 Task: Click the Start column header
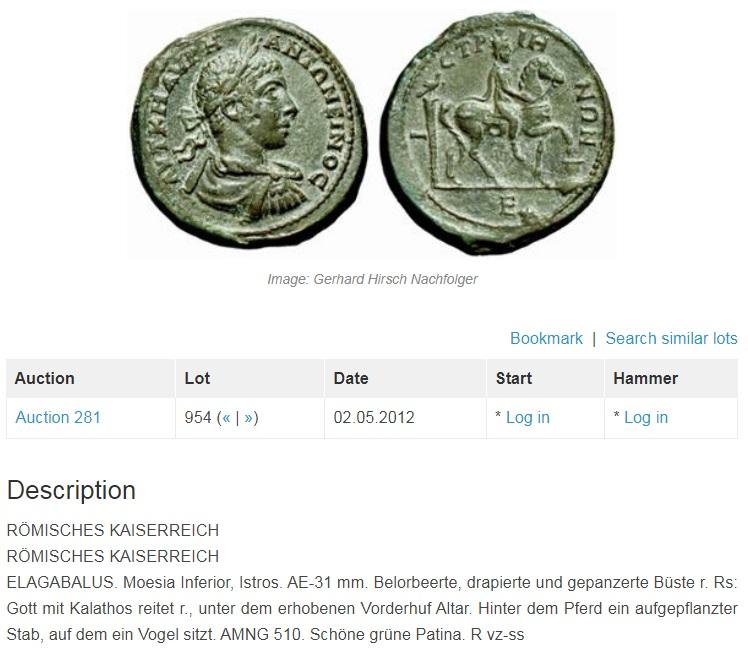pos(513,378)
